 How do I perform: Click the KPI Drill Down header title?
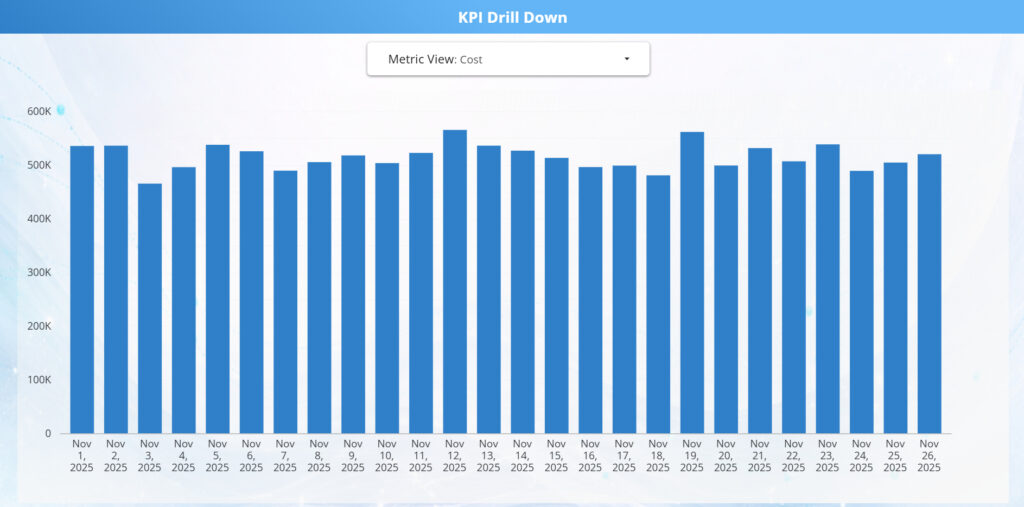512,17
